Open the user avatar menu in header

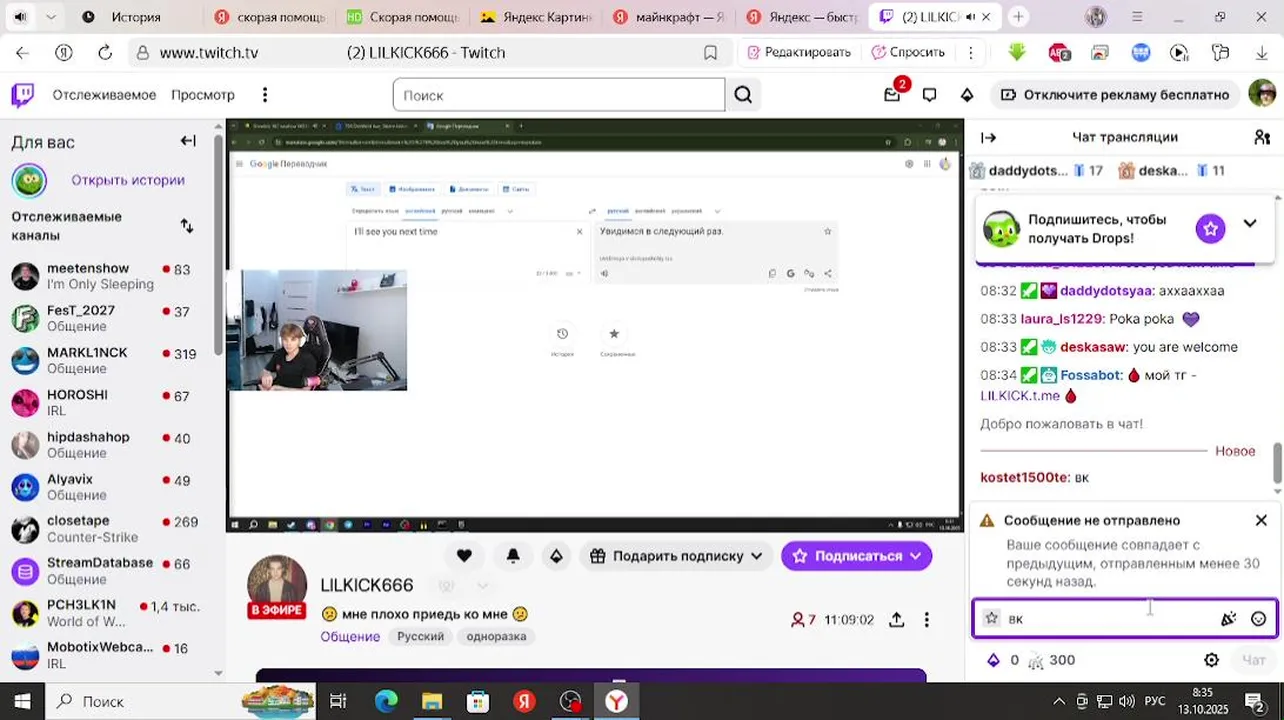pyautogui.click(x=1262, y=94)
